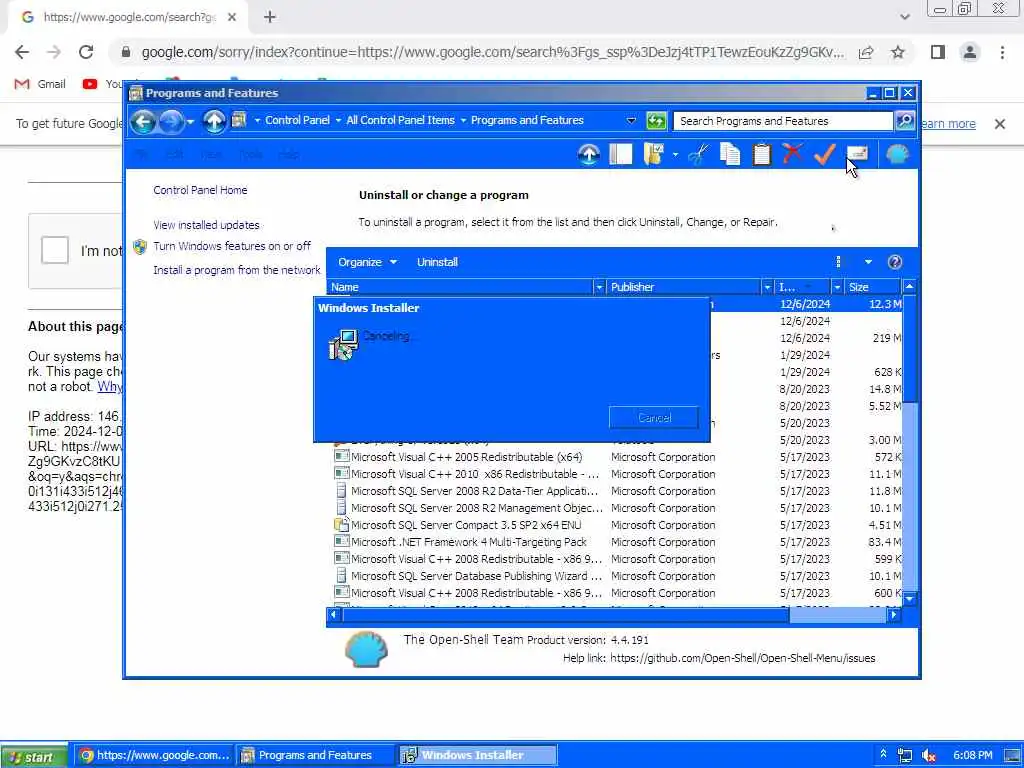
Task: Open View installed updates link
Action: click(206, 225)
